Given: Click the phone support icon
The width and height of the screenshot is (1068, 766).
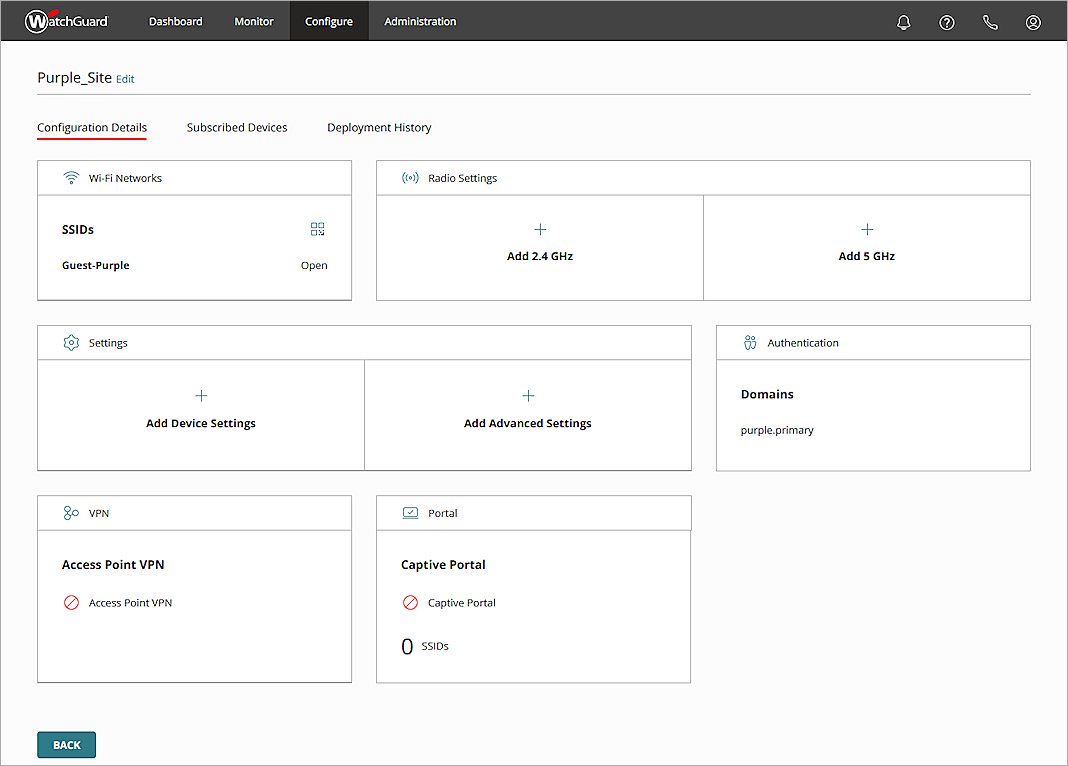Looking at the screenshot, I should point(990,21).
